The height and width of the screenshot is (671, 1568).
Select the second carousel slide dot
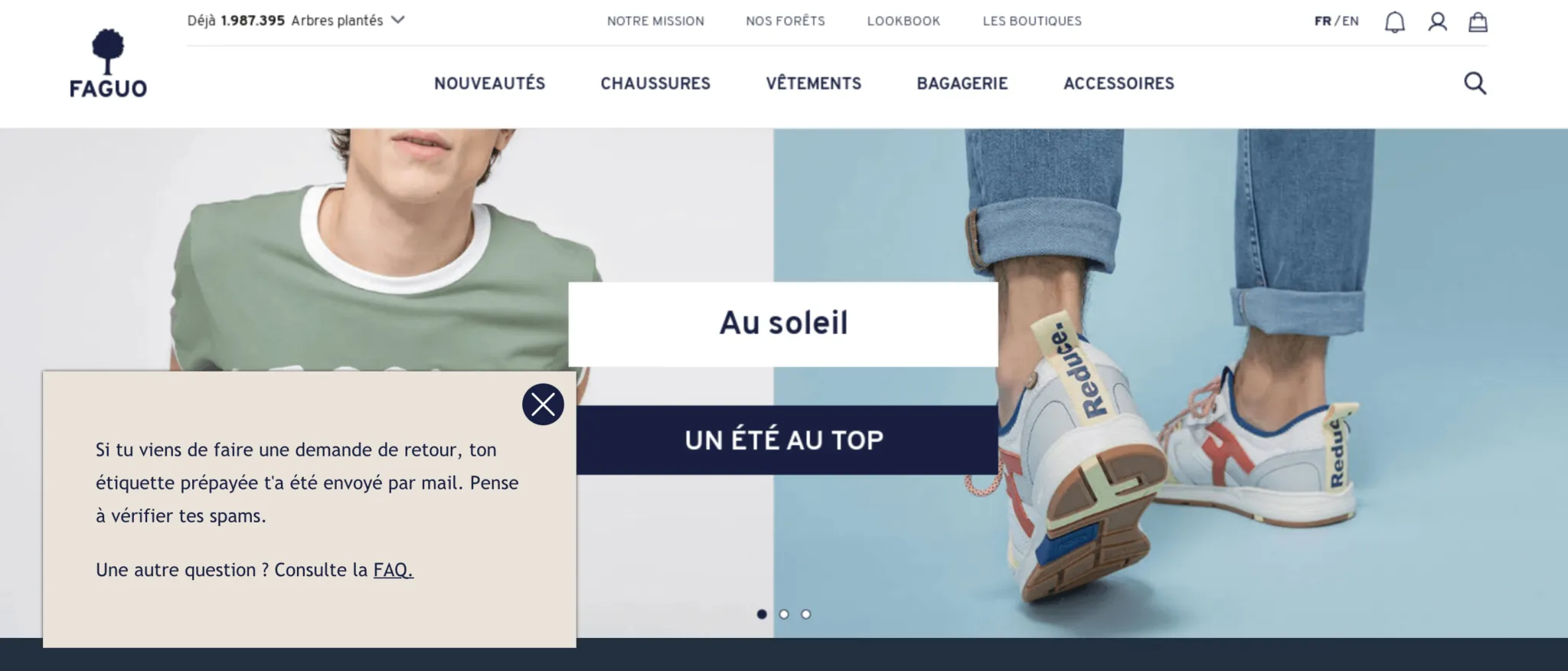coord(784,614)
